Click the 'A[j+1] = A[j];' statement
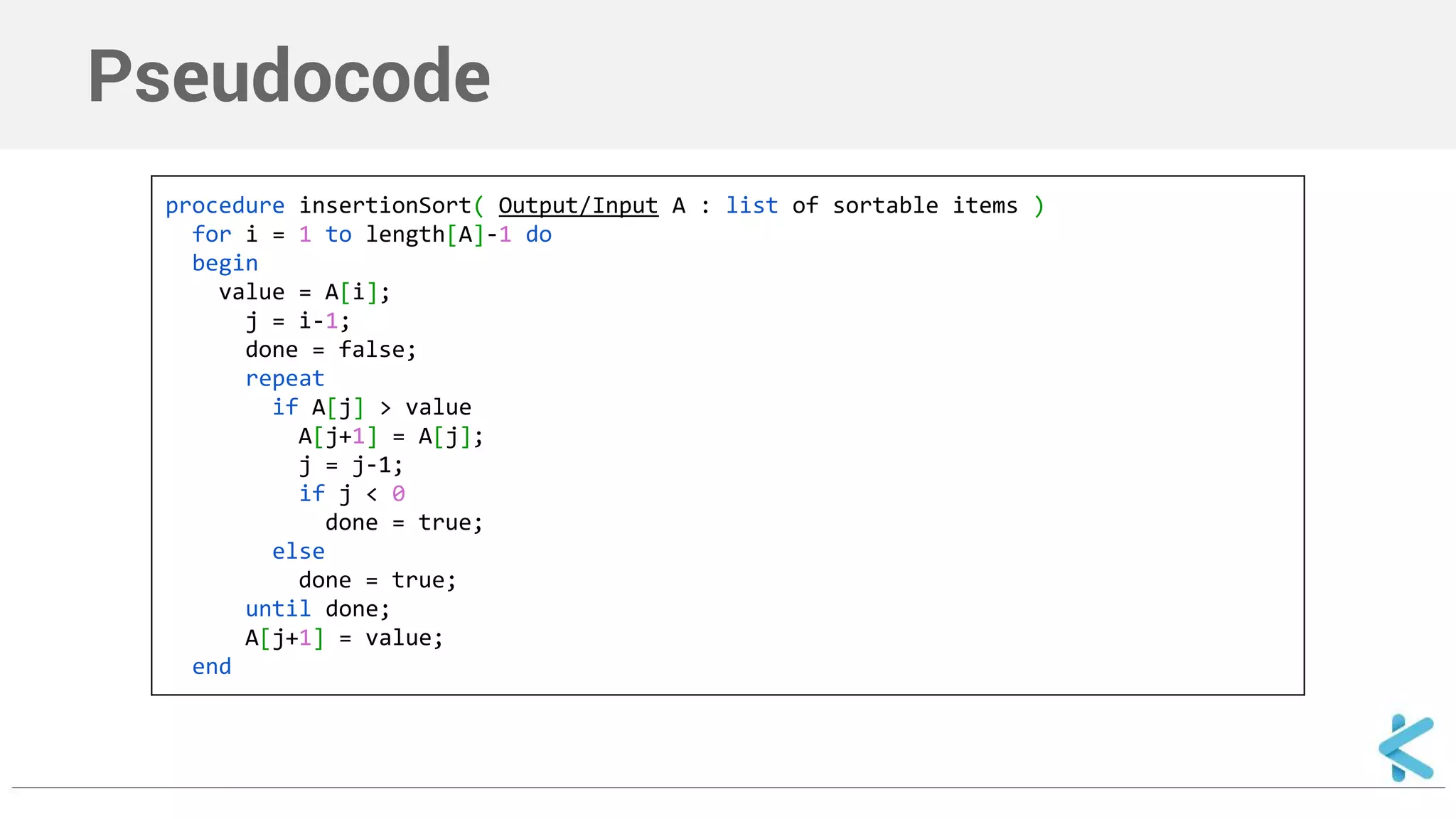Image resolution: width=1456 pixels, height=819 pixels. (x=391, y=437)
